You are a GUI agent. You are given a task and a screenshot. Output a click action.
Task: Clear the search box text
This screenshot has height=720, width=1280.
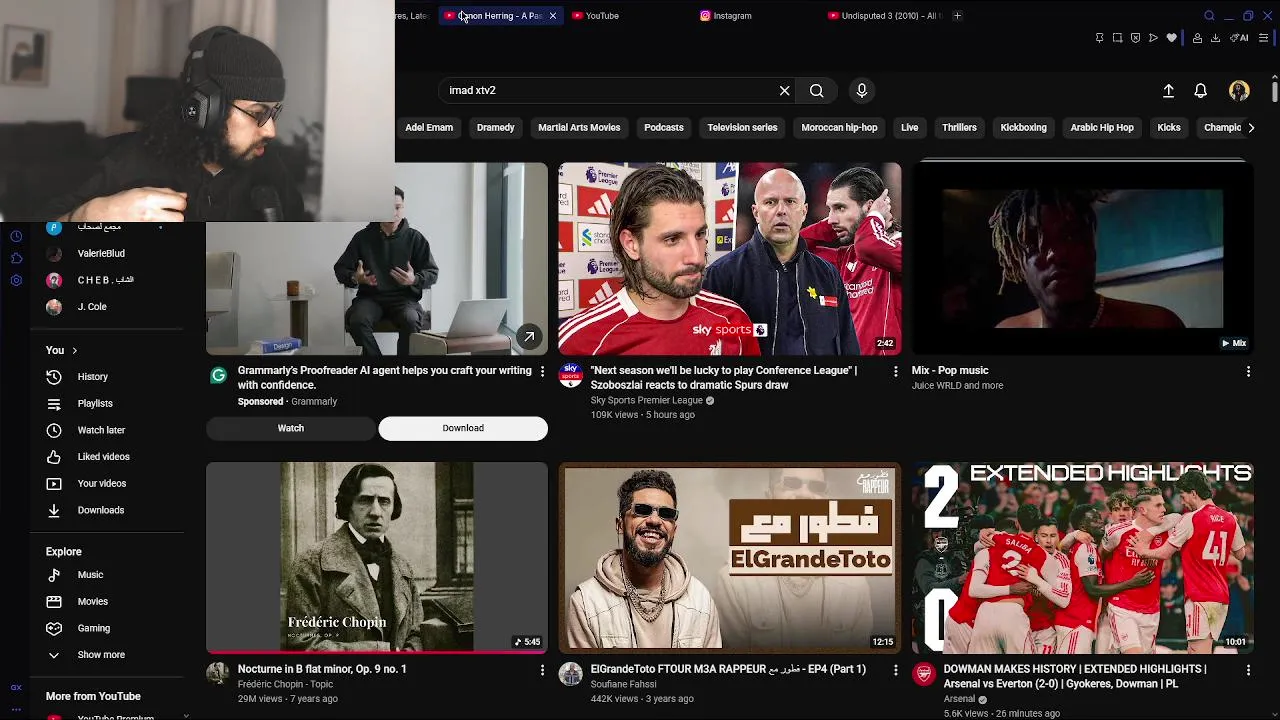(785, 90)
